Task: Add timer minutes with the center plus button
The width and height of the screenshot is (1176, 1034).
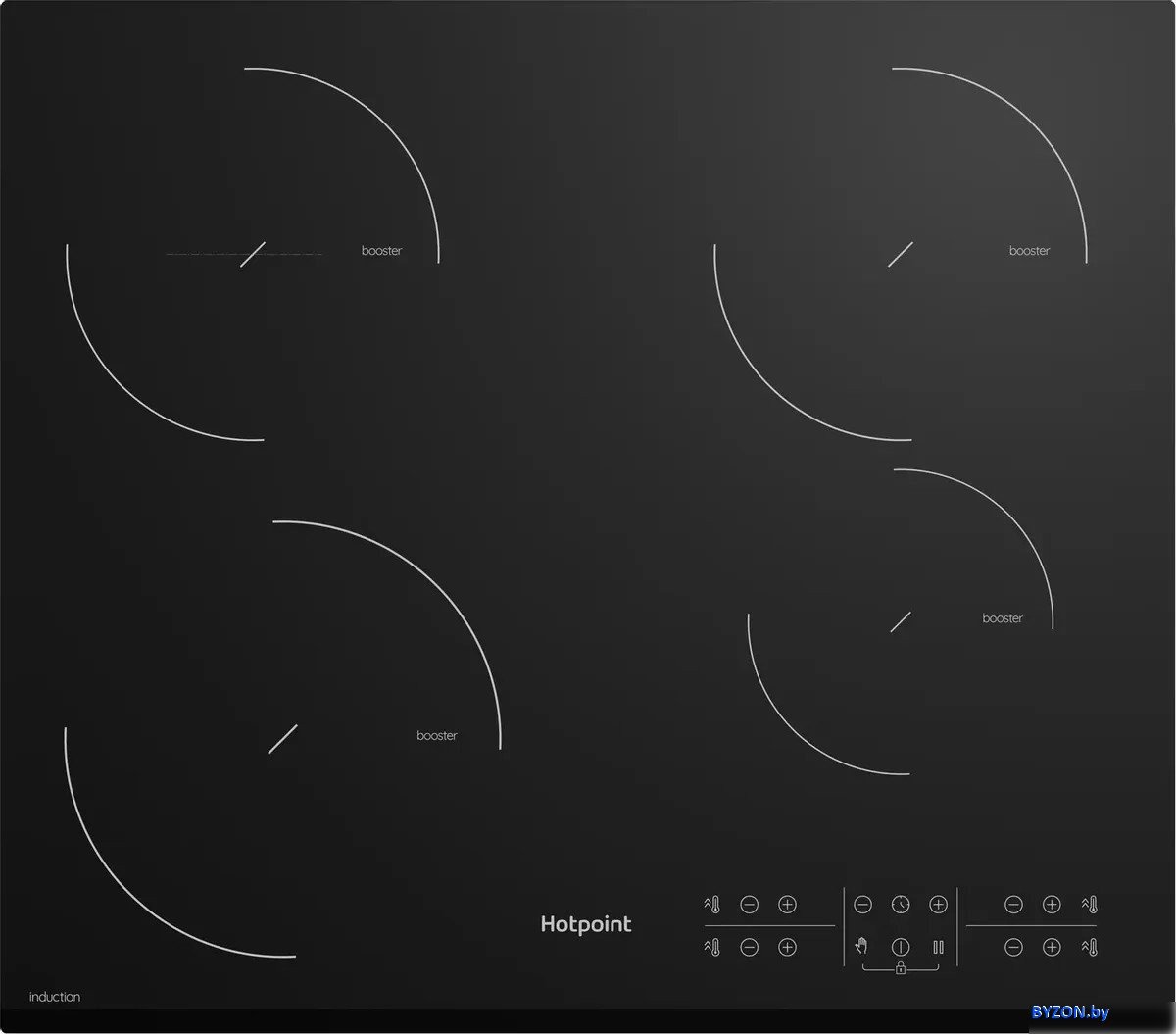Action: (x=938, y=904)
